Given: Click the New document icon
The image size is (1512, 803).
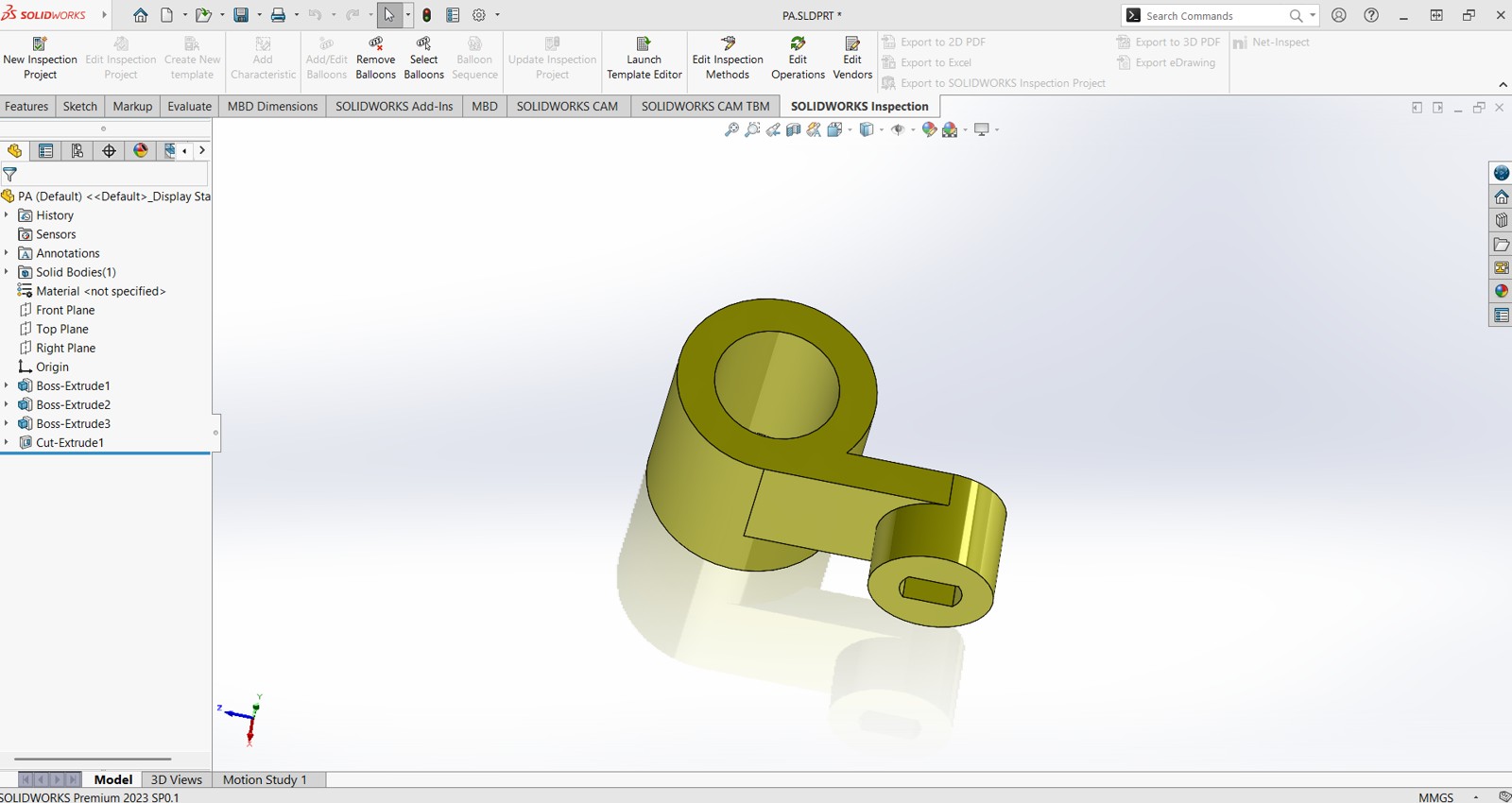Looking at the screenshot, I should (167, 15).
